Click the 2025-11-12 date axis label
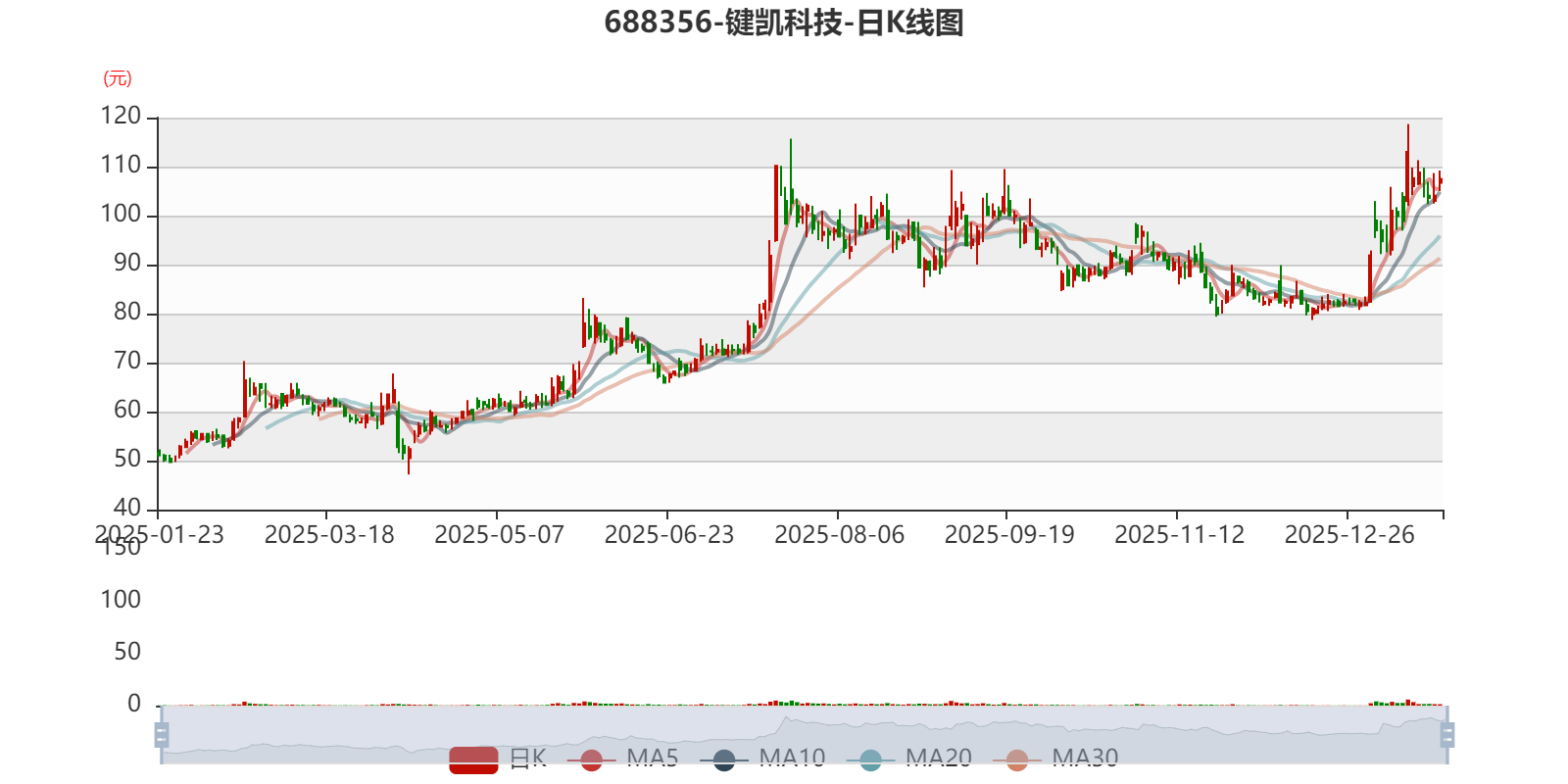 [x=1179, y=535]
